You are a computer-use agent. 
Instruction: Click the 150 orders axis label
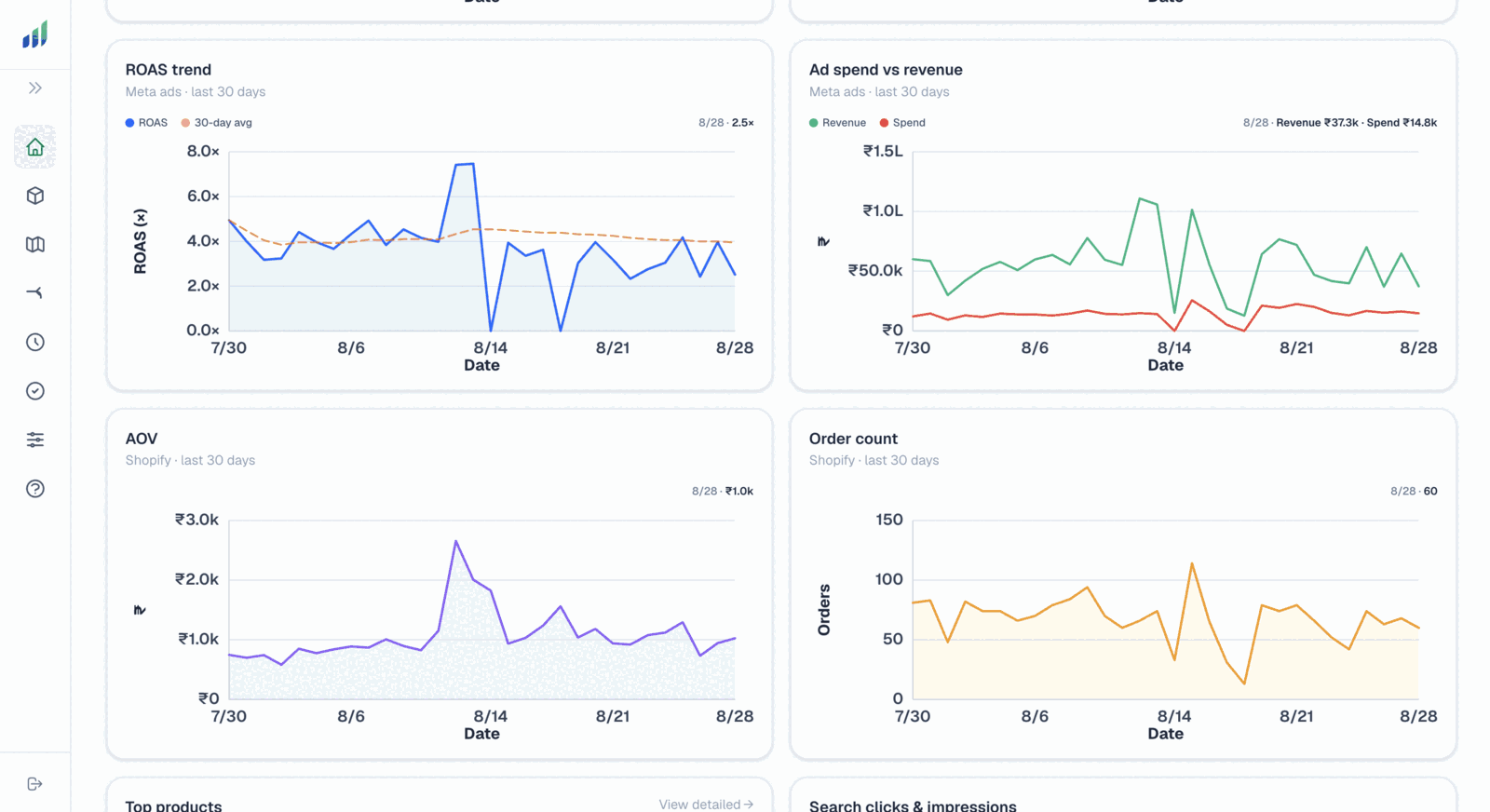889,520
